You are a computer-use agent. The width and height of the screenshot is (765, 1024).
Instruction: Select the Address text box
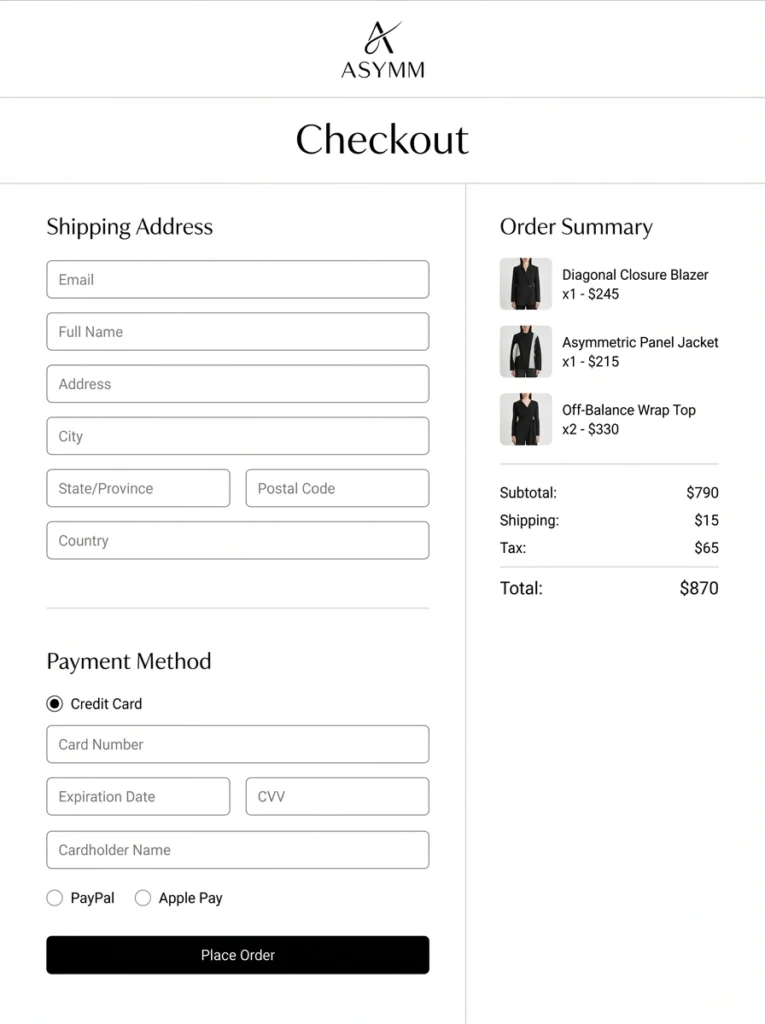click(x=237, y=384)
